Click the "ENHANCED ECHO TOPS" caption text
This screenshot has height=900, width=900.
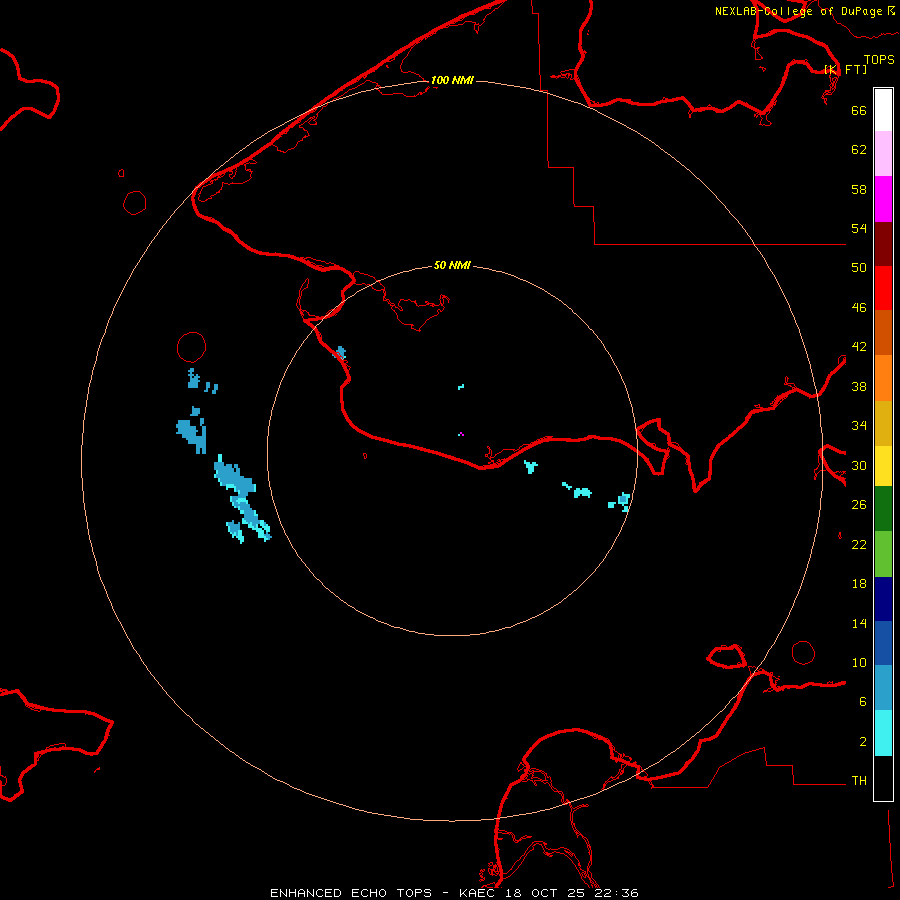(351, 893)
